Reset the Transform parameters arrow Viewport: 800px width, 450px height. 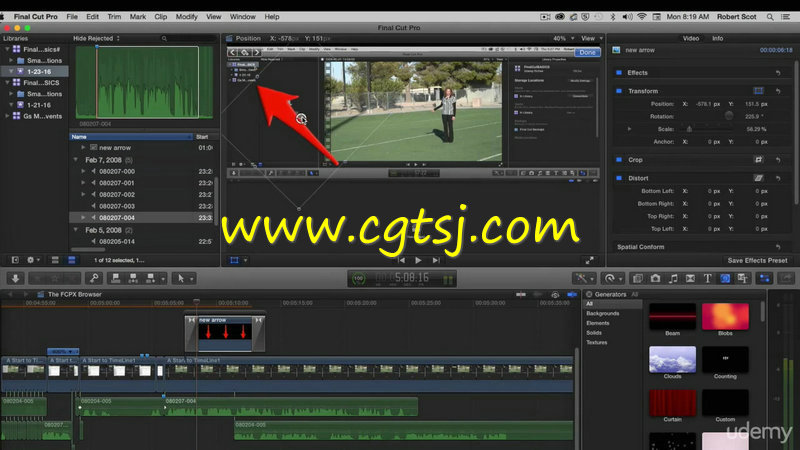click(x=778, y=91)
